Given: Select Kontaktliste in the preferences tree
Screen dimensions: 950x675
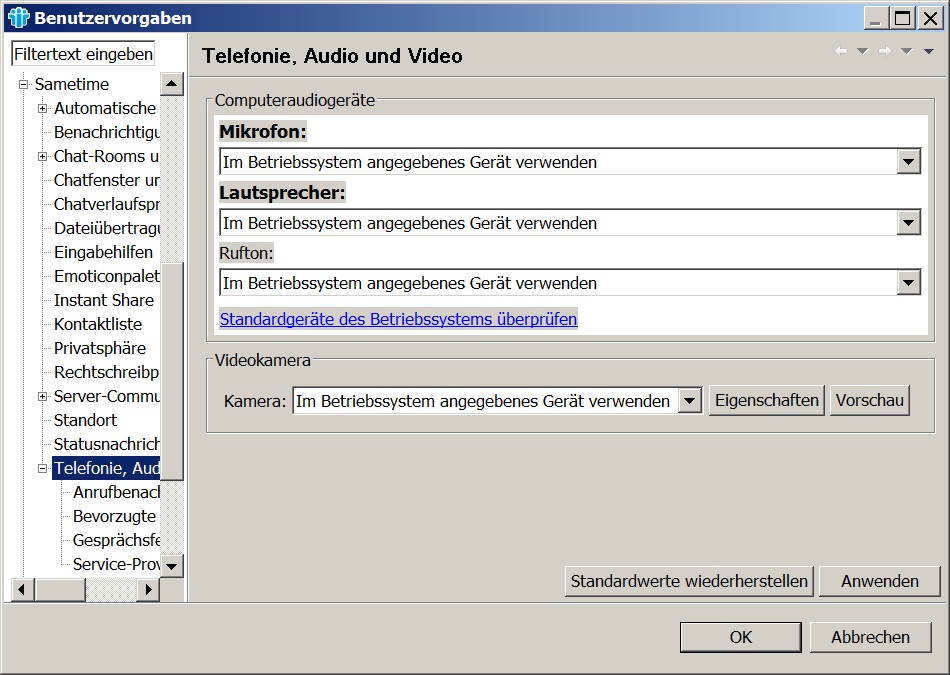Looking at the screenshot, I should [98, 324].
